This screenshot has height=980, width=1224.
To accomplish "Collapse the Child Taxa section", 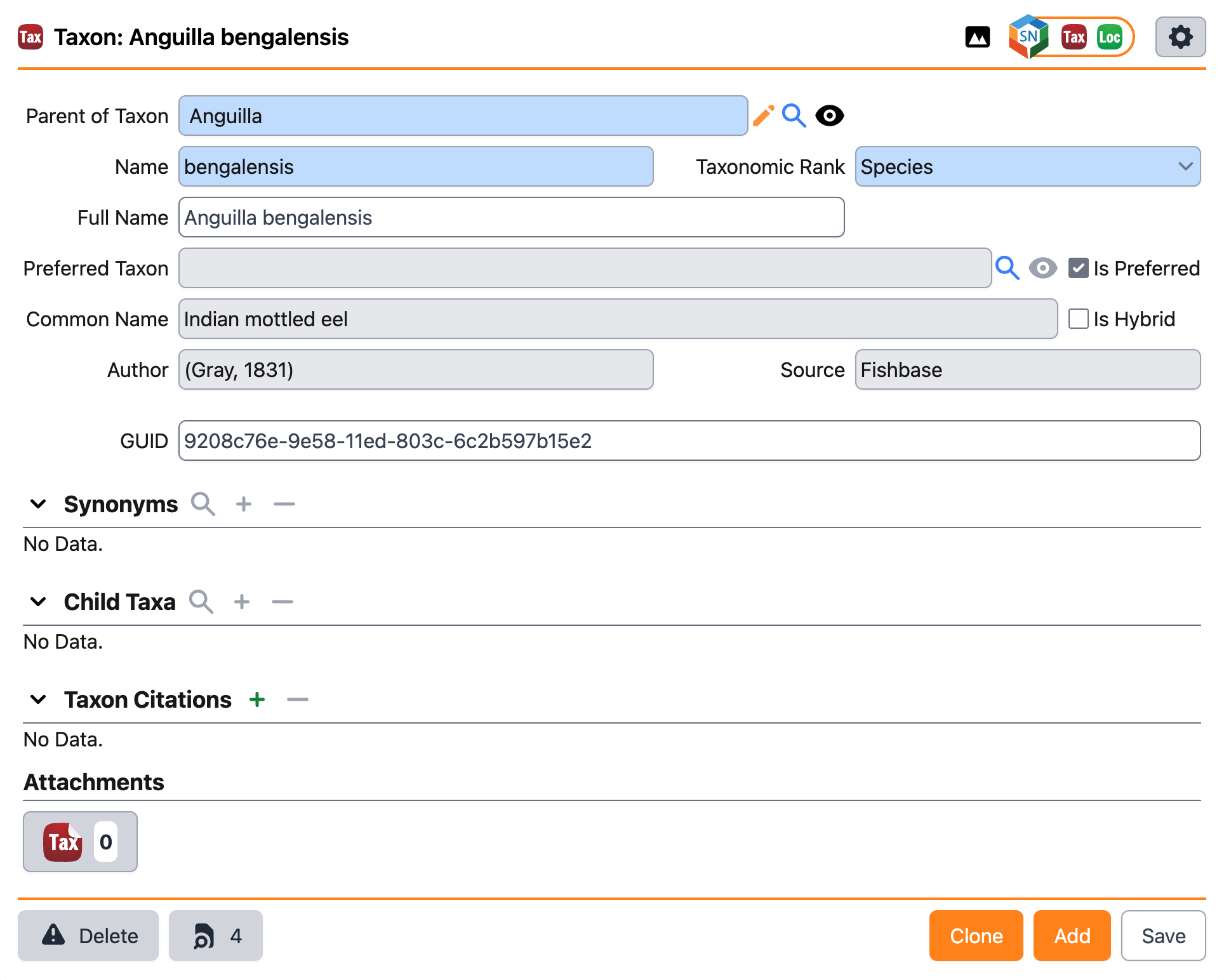I will (38, 602).
